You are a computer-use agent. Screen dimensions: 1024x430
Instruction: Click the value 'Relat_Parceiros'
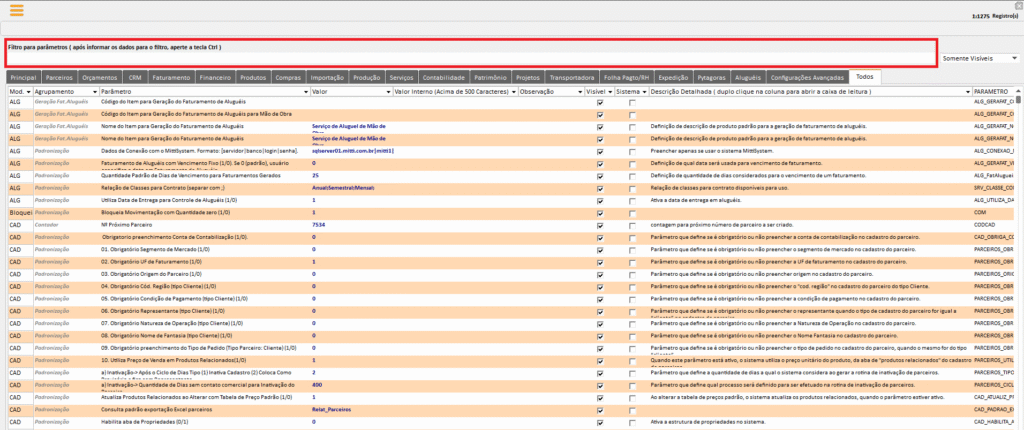(331, 410)
